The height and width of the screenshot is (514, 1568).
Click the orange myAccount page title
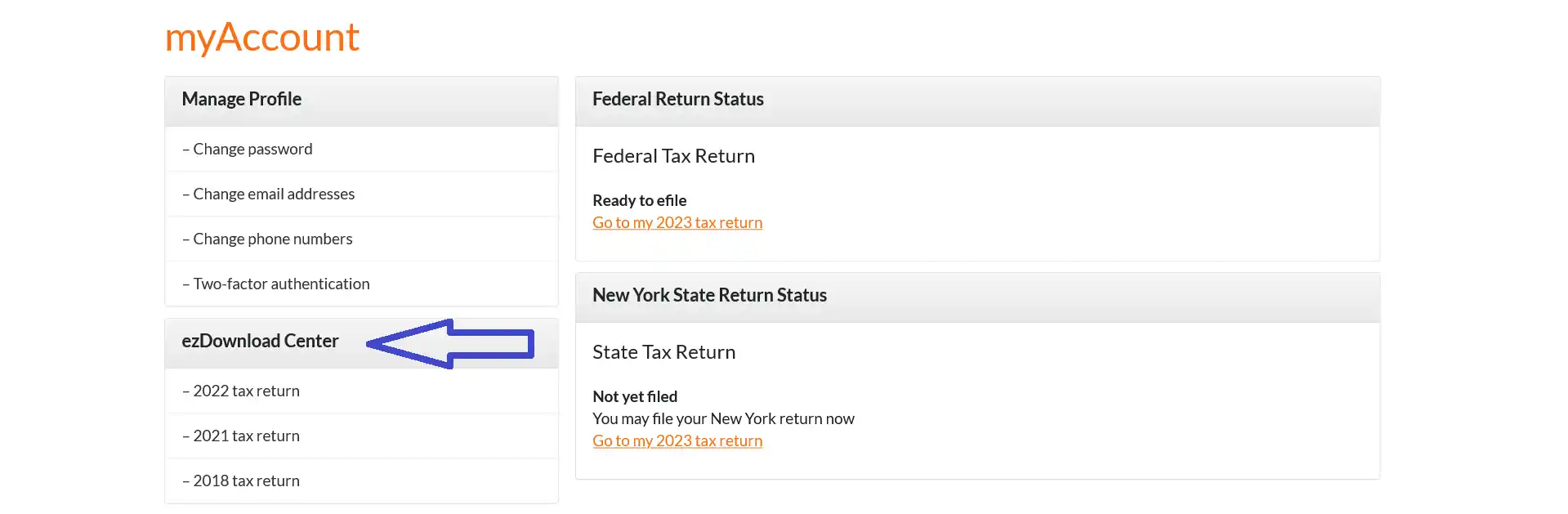262,38
